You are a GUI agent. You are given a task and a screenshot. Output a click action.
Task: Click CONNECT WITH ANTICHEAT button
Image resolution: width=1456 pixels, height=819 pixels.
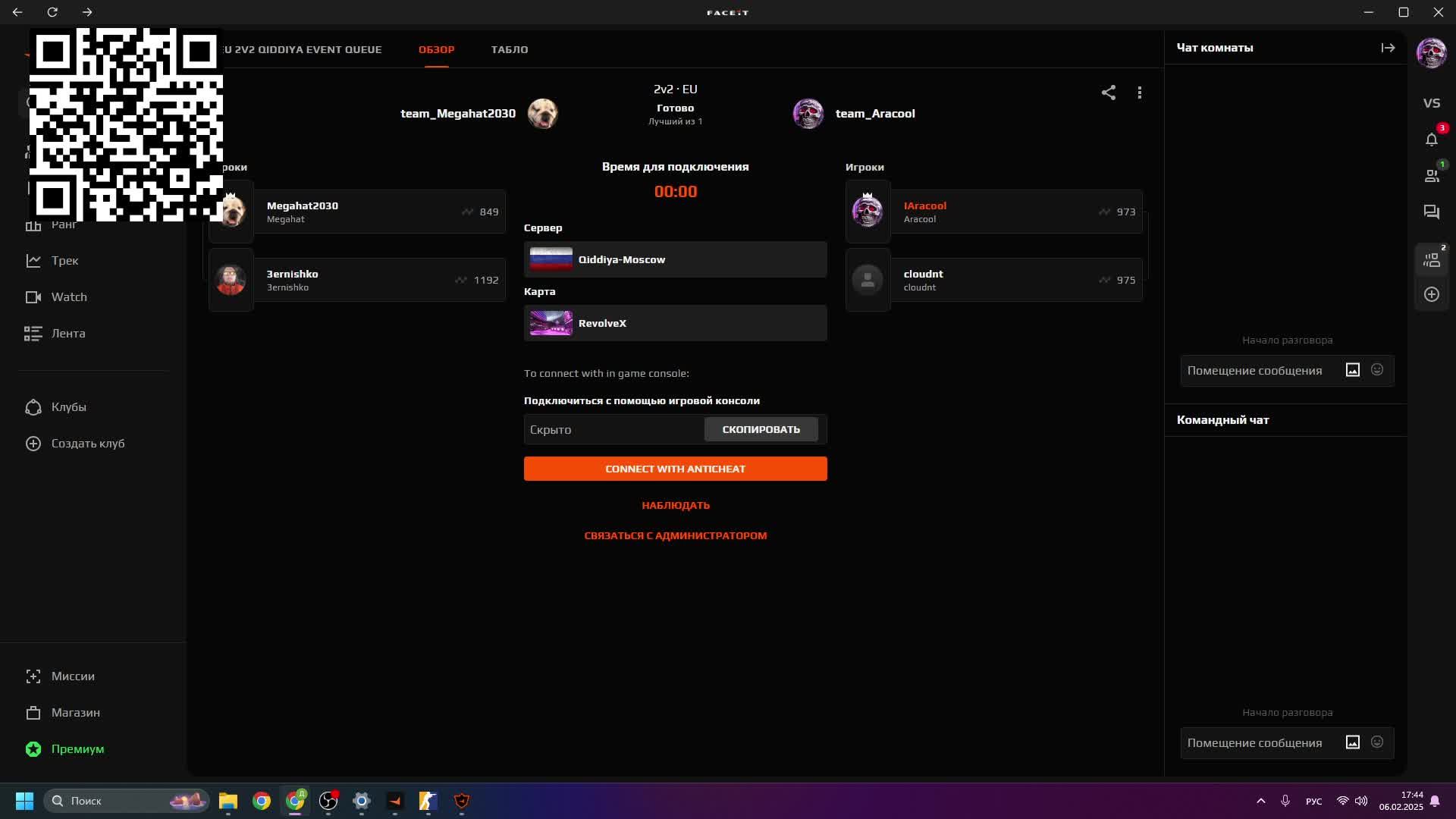[x=675, y=469]
